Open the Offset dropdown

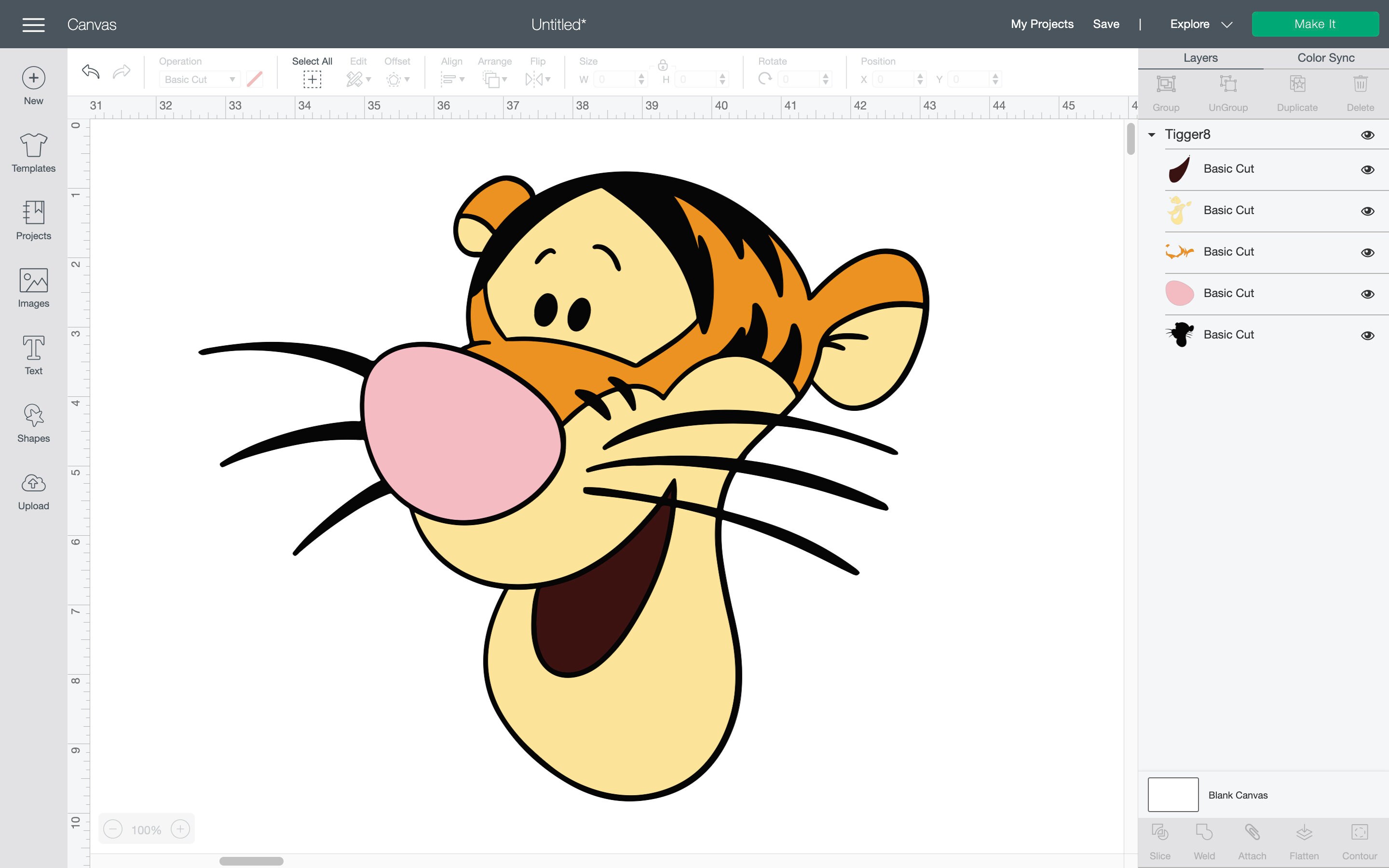397,79
